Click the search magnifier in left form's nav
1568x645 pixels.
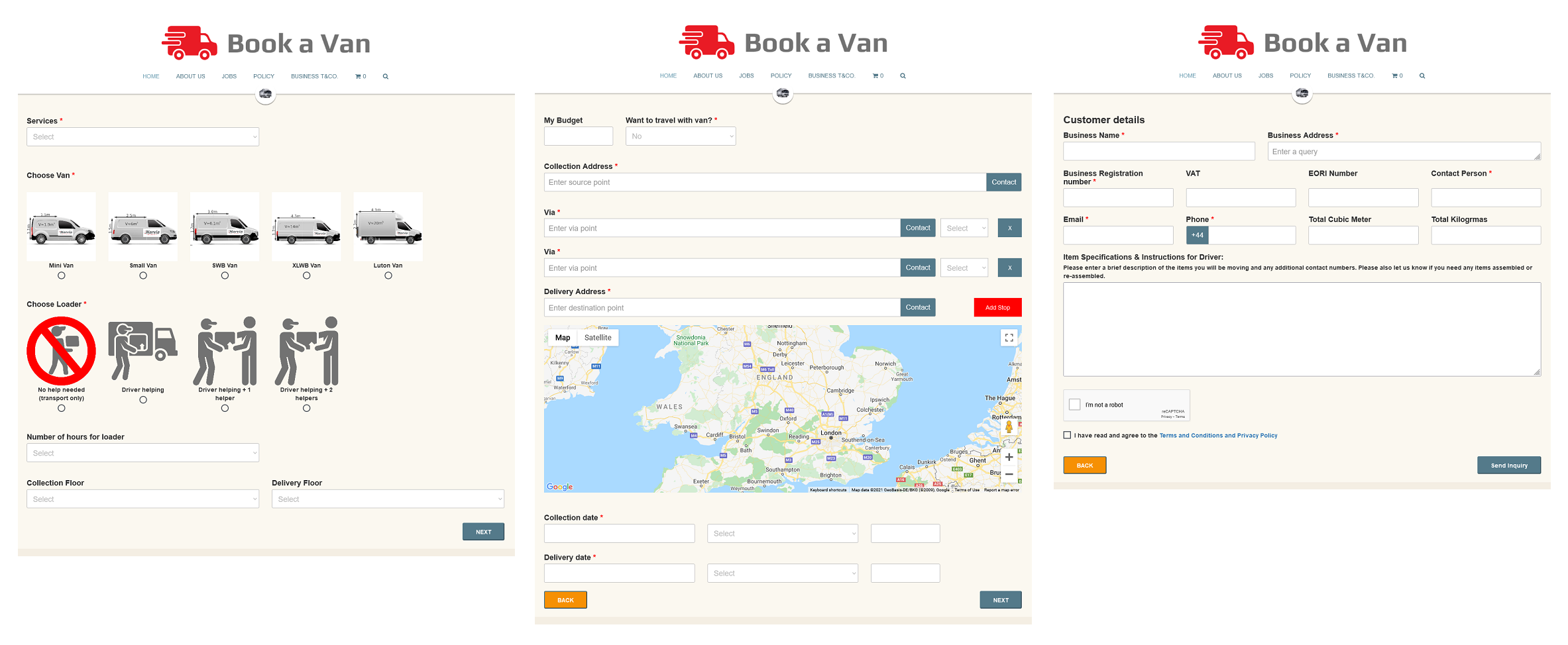point(386,77)
